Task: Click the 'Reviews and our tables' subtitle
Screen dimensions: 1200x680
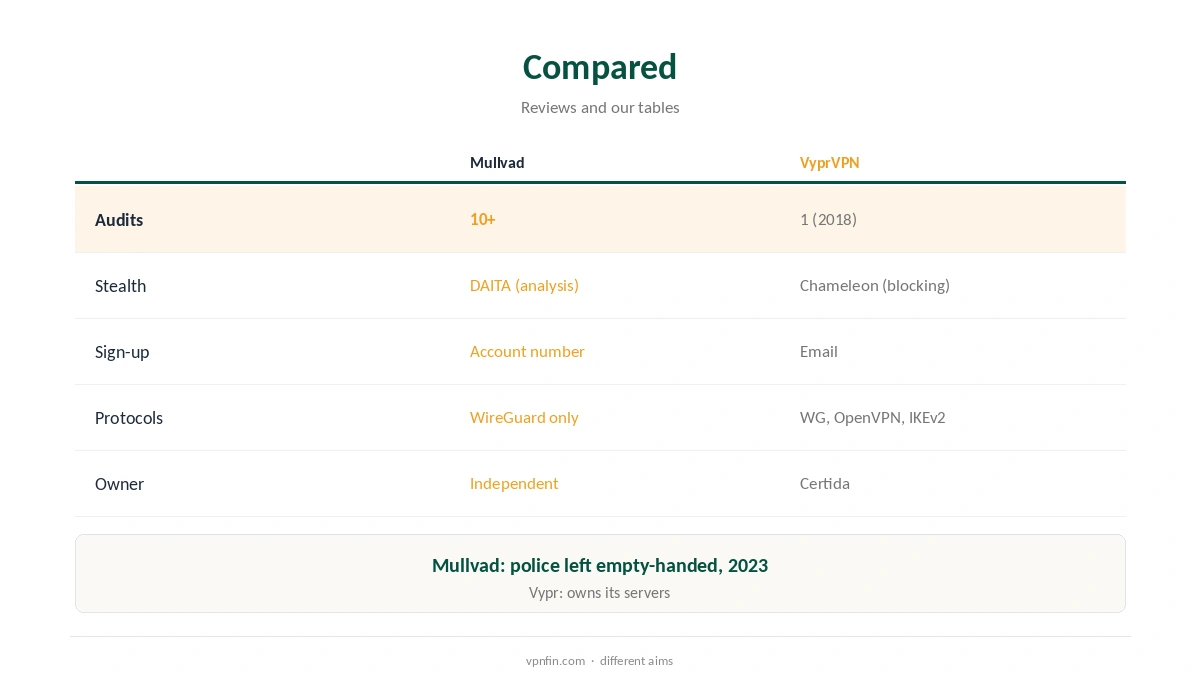Action: (x=600, y=107)
